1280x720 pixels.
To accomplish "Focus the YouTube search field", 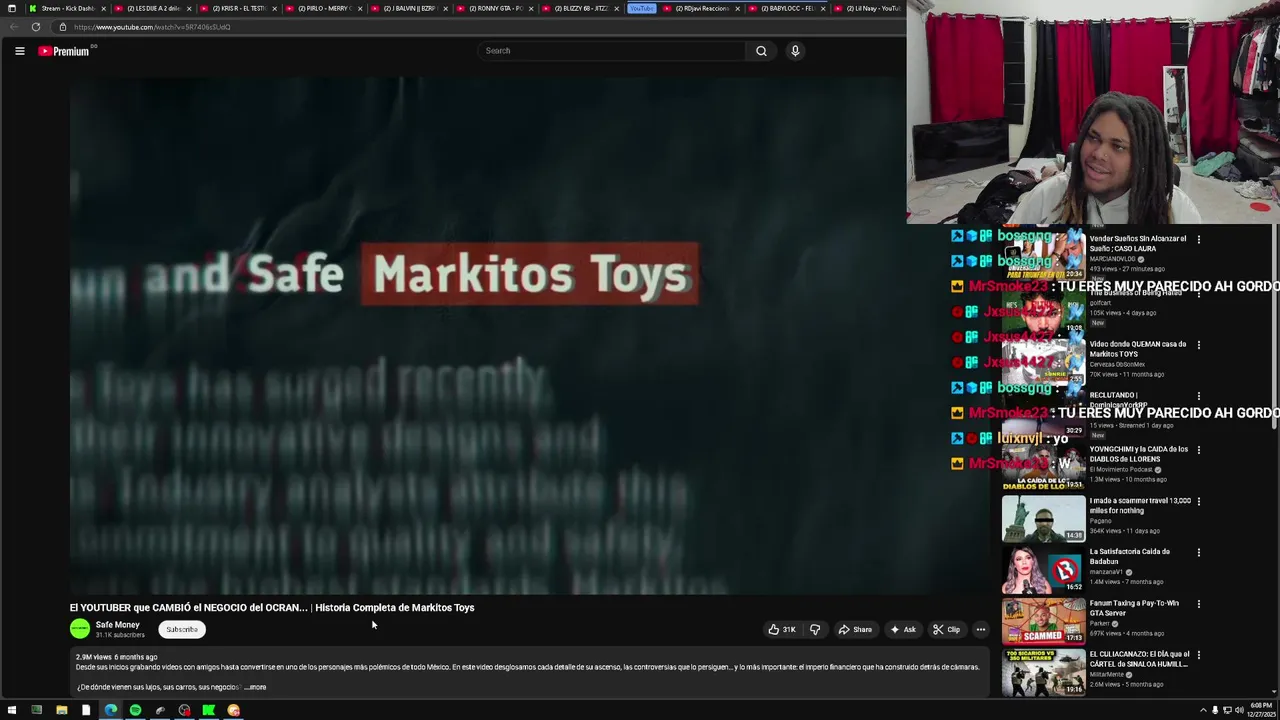I will point(612,51).
